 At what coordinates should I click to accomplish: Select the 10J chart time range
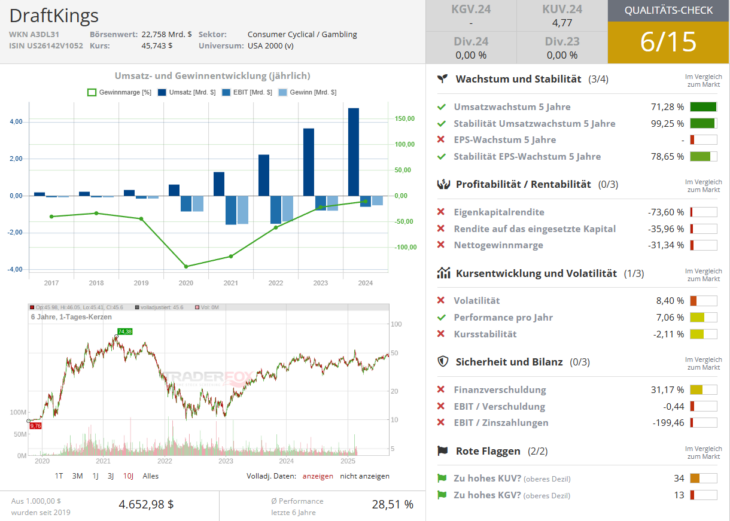point(128,476)
